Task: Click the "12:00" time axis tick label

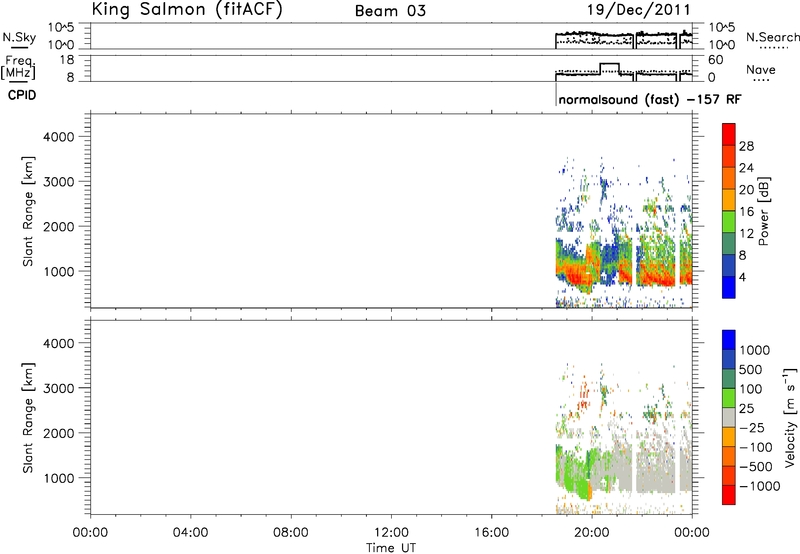Action: click(x=391, y=533)
